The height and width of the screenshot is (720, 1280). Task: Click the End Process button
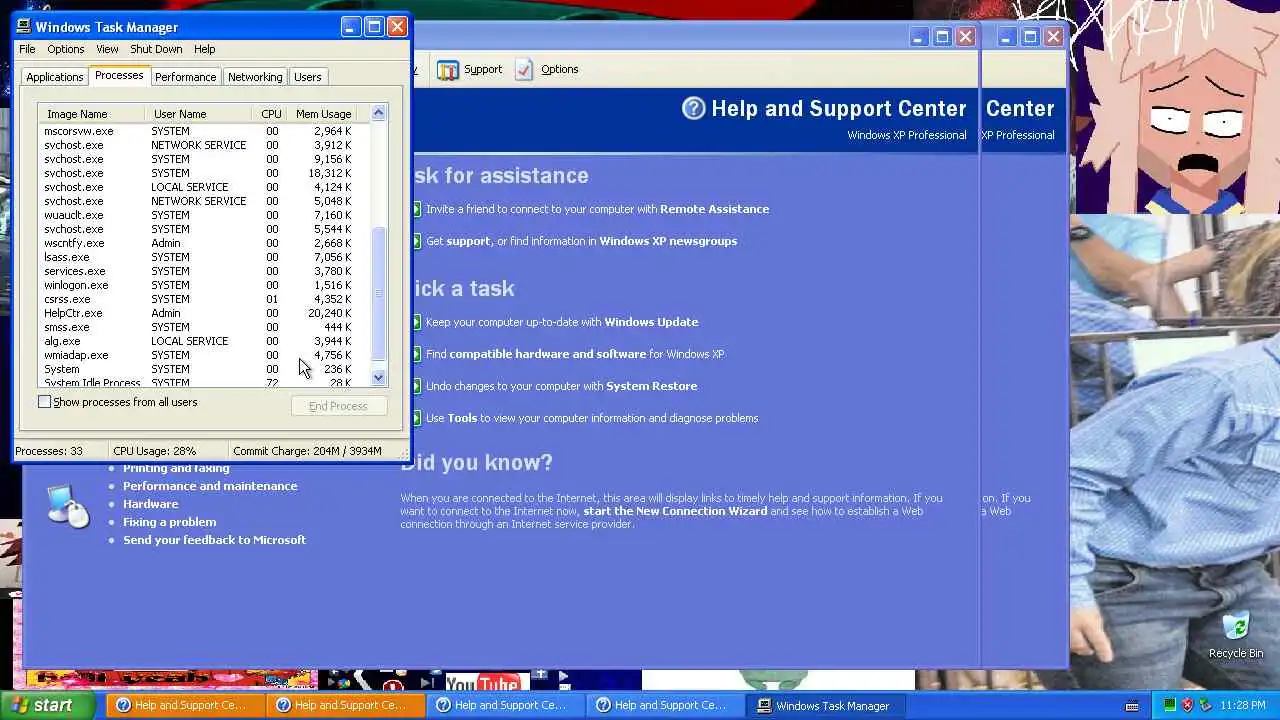click(338, 406)
